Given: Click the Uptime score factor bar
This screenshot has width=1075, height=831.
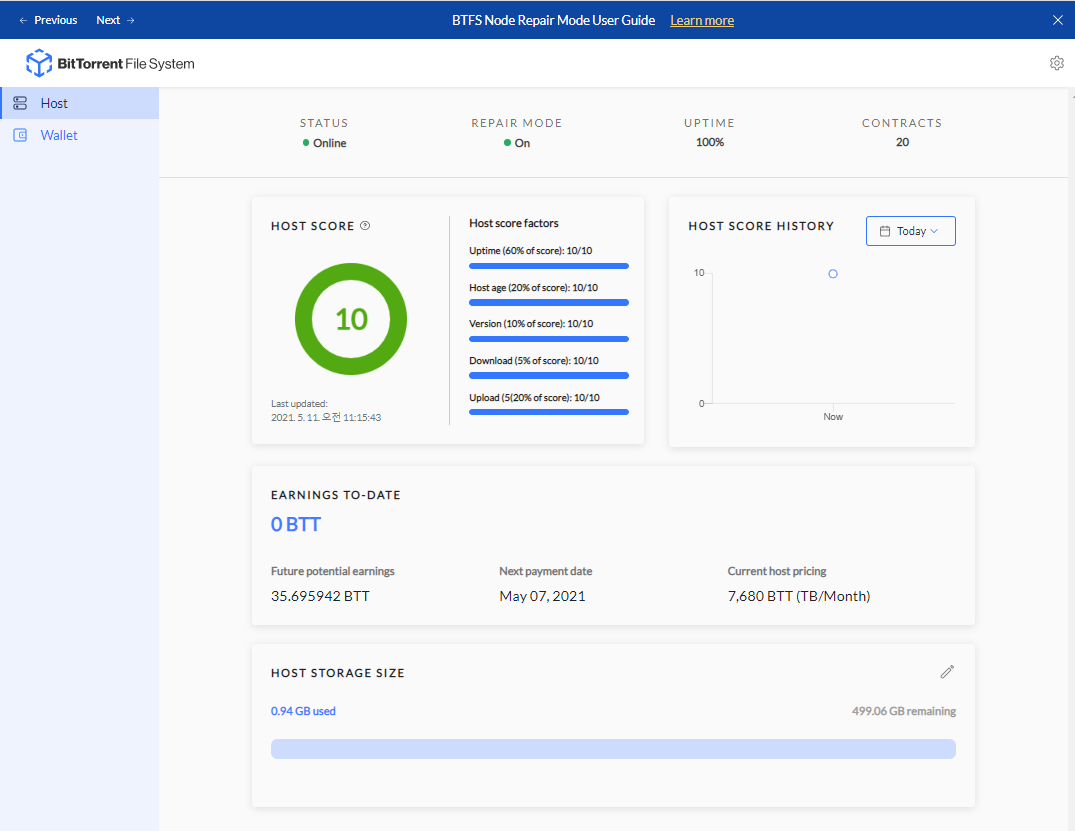Looking at the screenshot, I should (548, 266).
